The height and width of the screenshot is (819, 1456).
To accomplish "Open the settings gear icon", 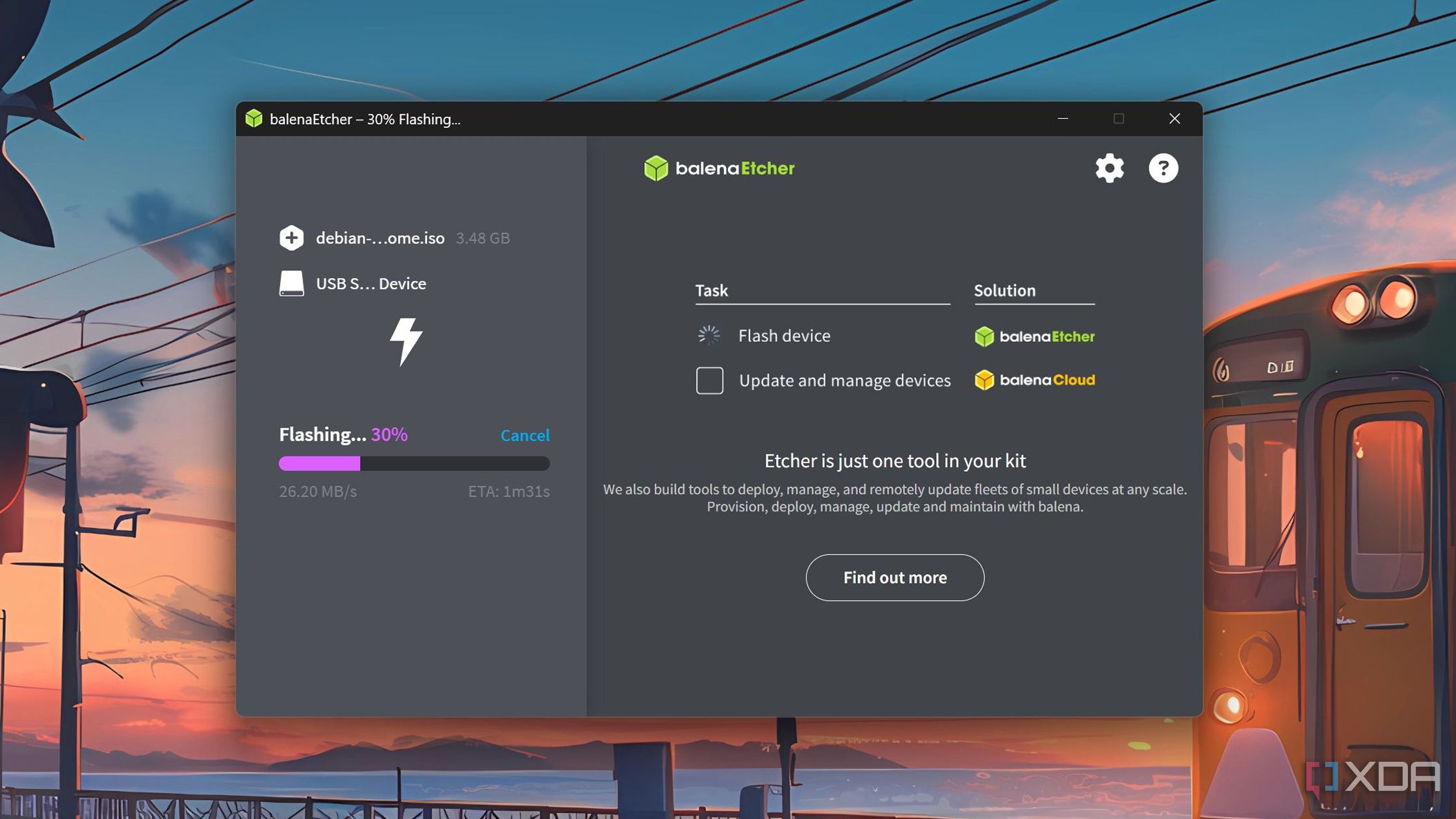I will click(1110, 168).
